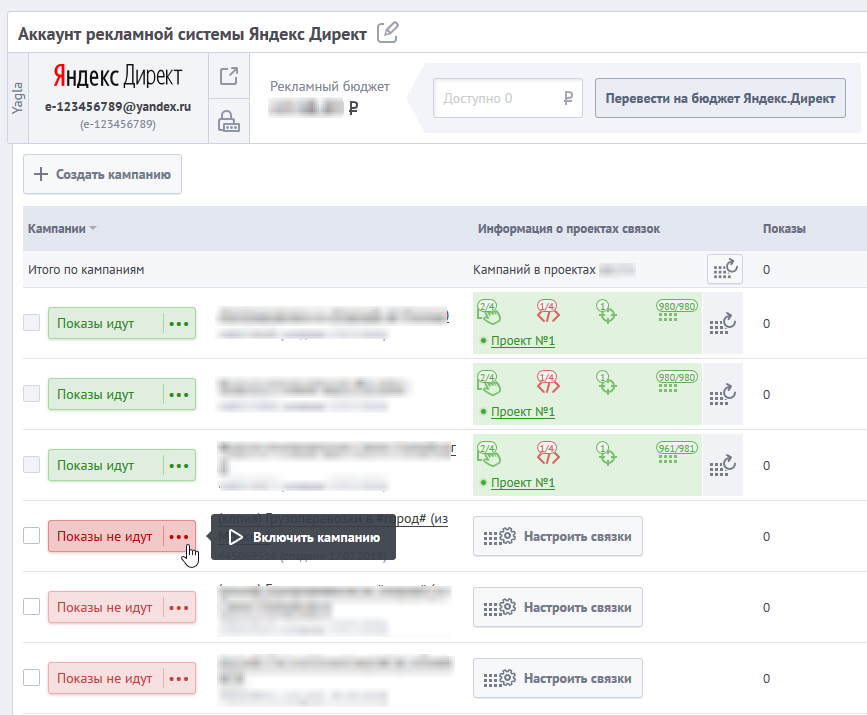Open three-dots menu of third Показы идут

(x=179, y=466)
